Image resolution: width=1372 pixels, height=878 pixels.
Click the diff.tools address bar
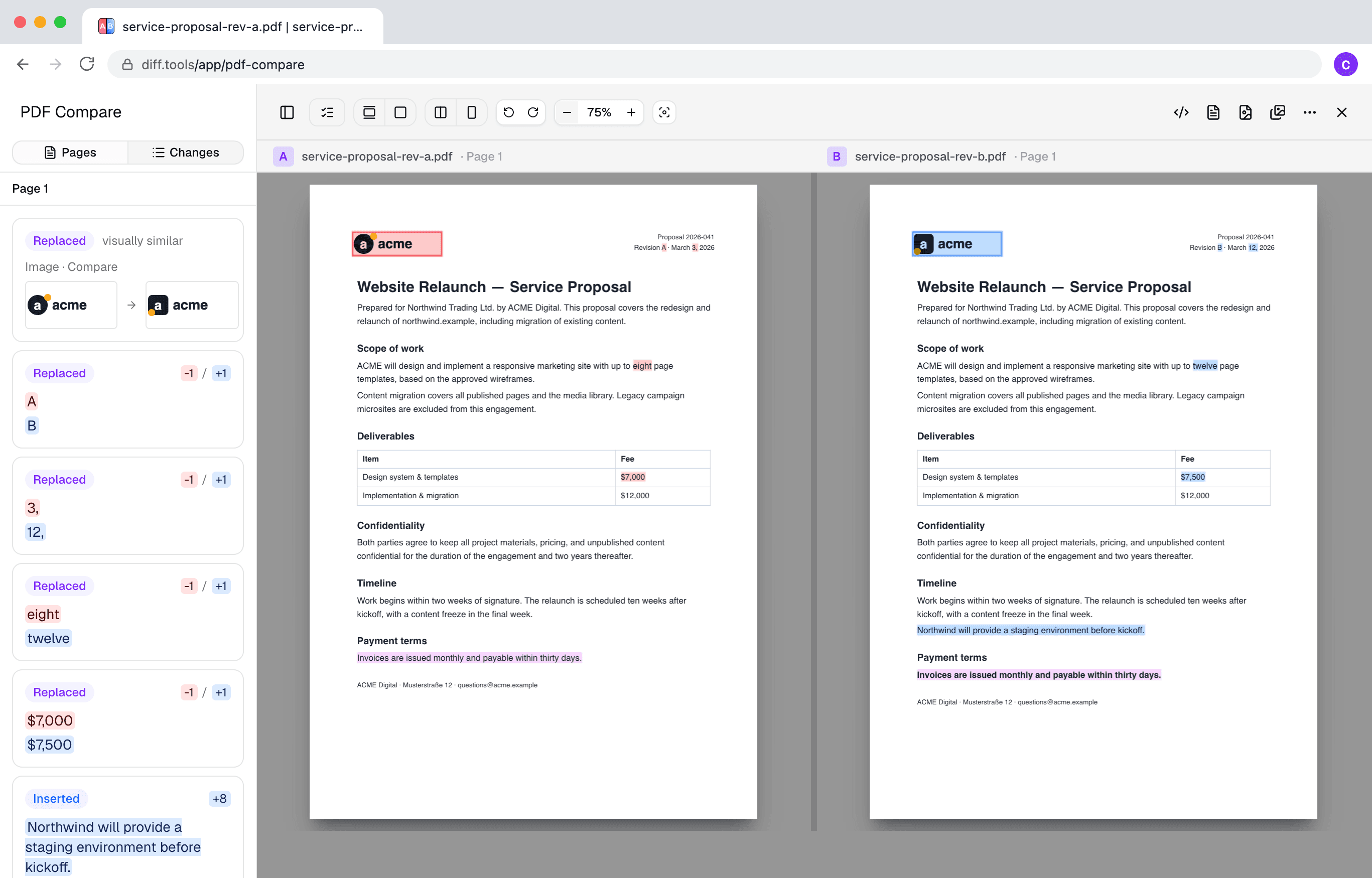(x=714, y=64)
